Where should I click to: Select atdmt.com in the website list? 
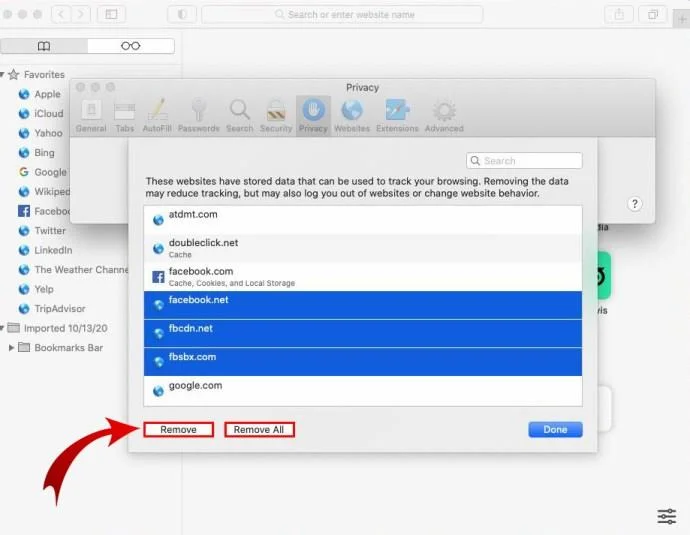point(363,220)
